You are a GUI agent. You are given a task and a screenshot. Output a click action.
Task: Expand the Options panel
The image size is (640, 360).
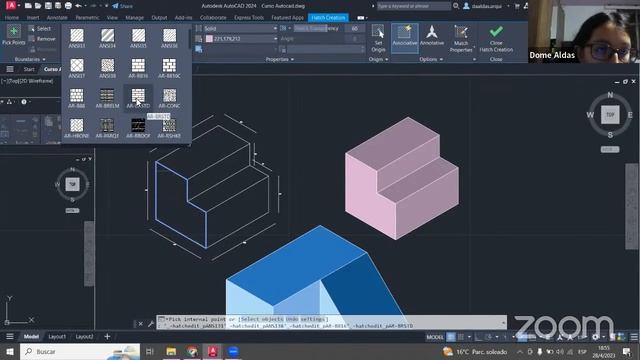click(431, 59)
